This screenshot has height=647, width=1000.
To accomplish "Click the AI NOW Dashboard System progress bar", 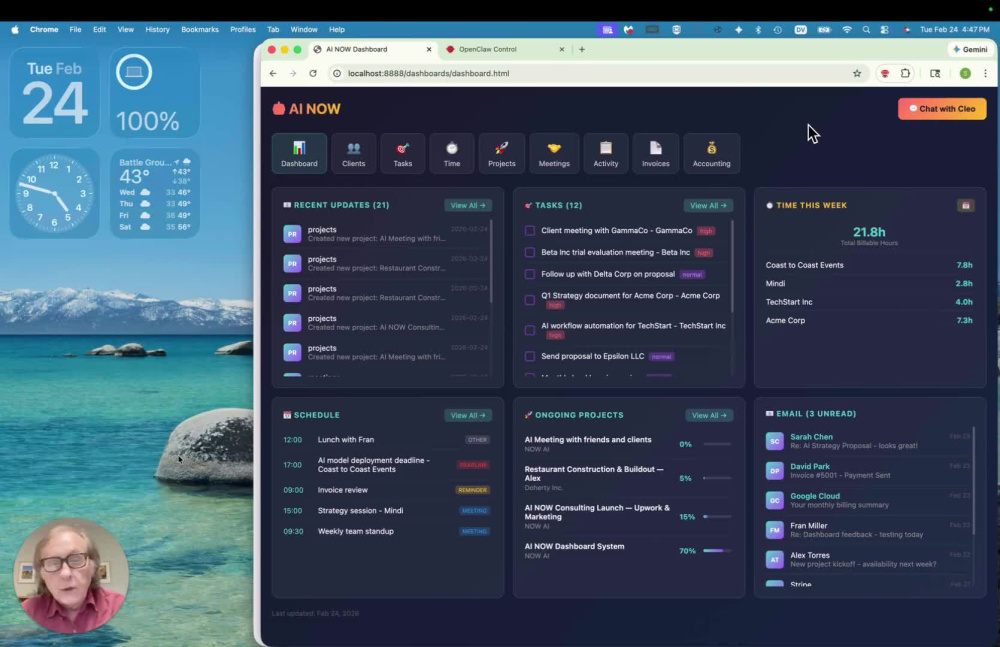I will point(717,551).
